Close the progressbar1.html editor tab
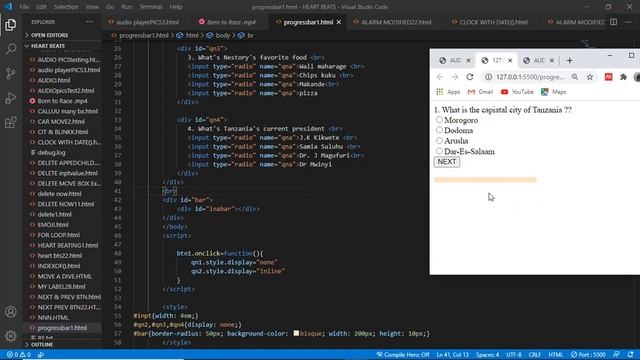This screenshot has height=360, width=640. 339,22
